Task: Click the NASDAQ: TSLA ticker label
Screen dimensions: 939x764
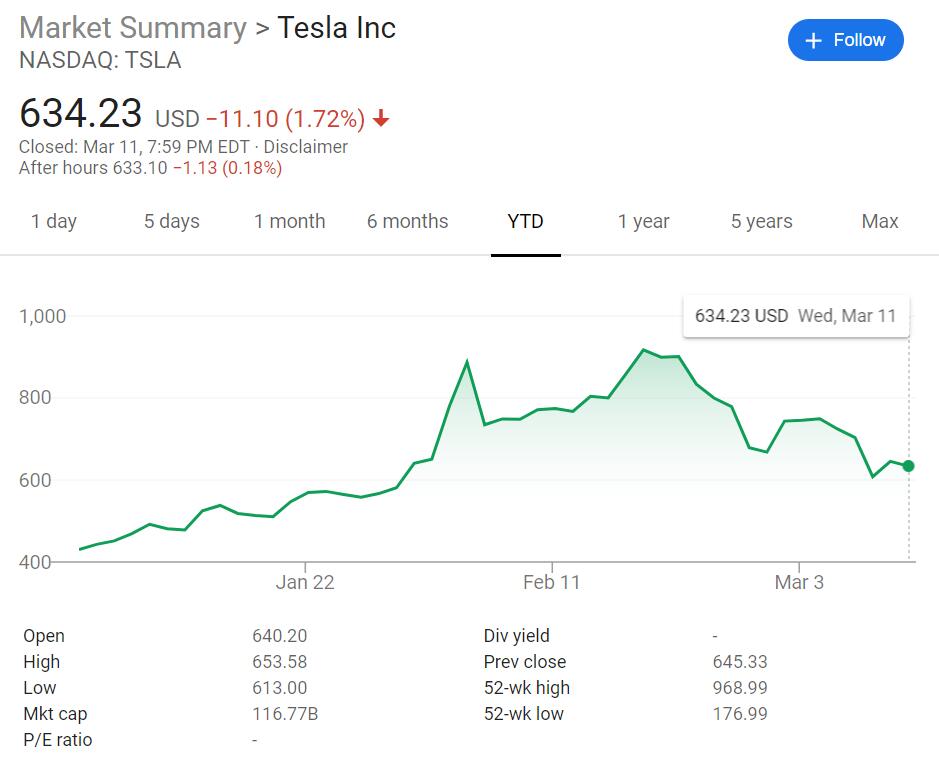Action: click(99, 60)
